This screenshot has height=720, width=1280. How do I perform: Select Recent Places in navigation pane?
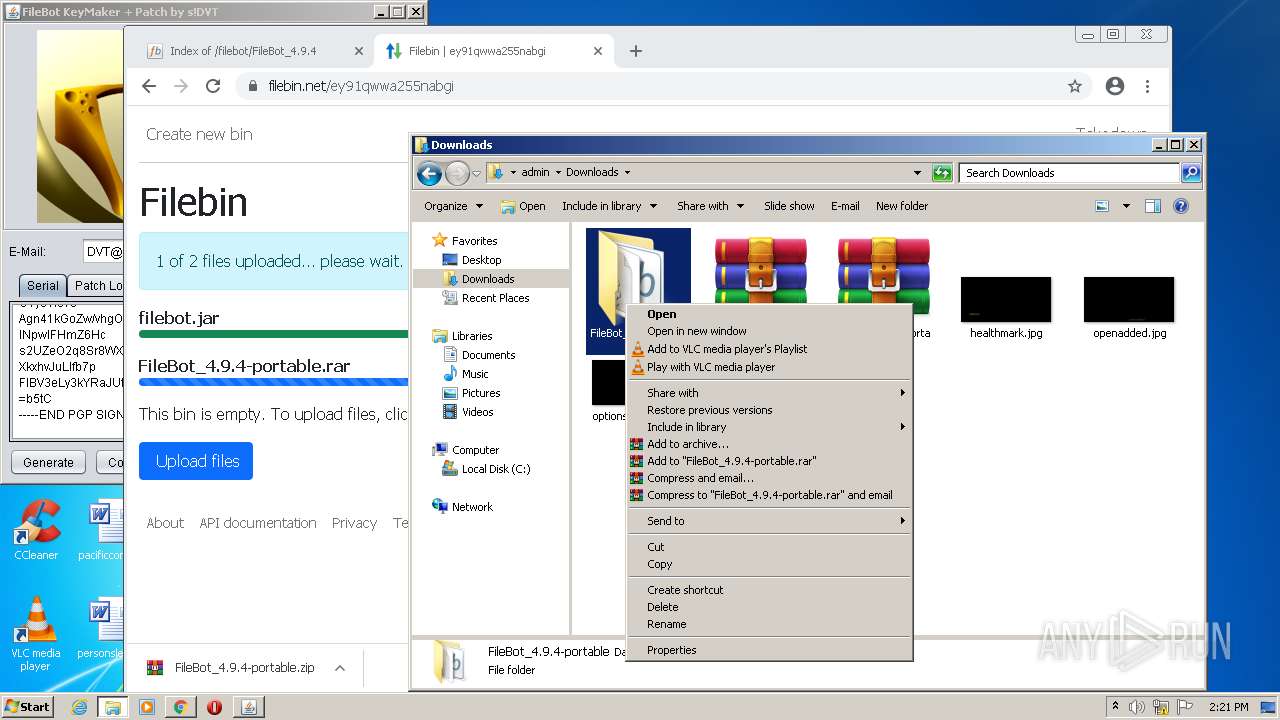tap(495, 298)
